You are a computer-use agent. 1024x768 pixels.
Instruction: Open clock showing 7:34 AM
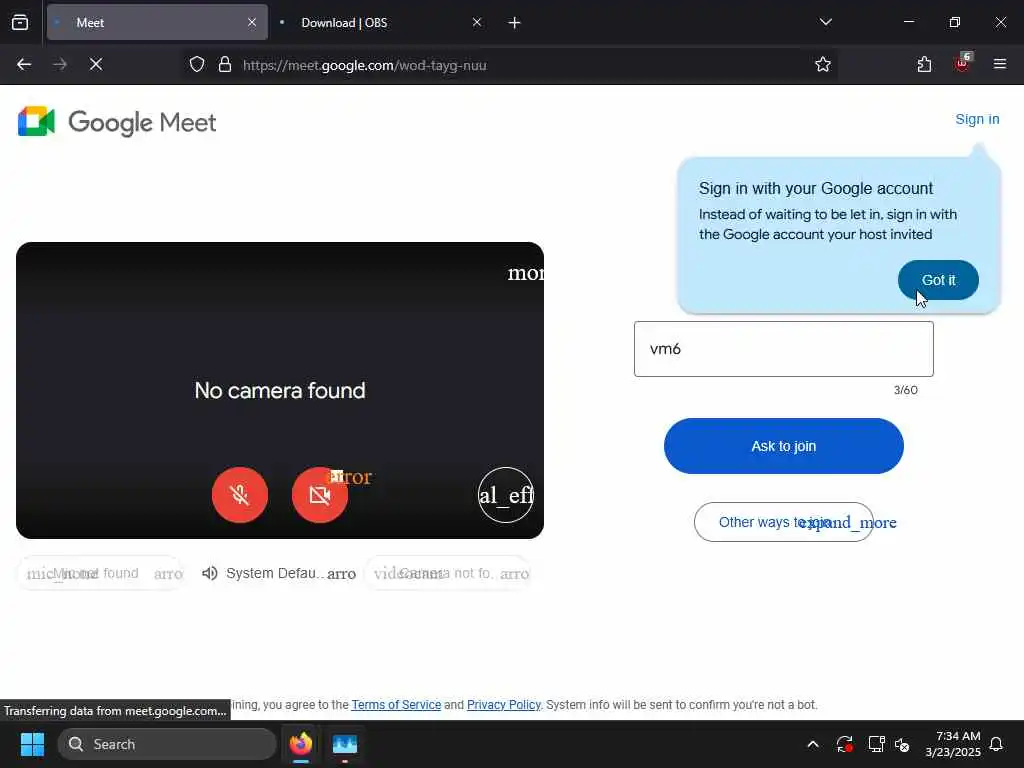click(x=952, y=744)
